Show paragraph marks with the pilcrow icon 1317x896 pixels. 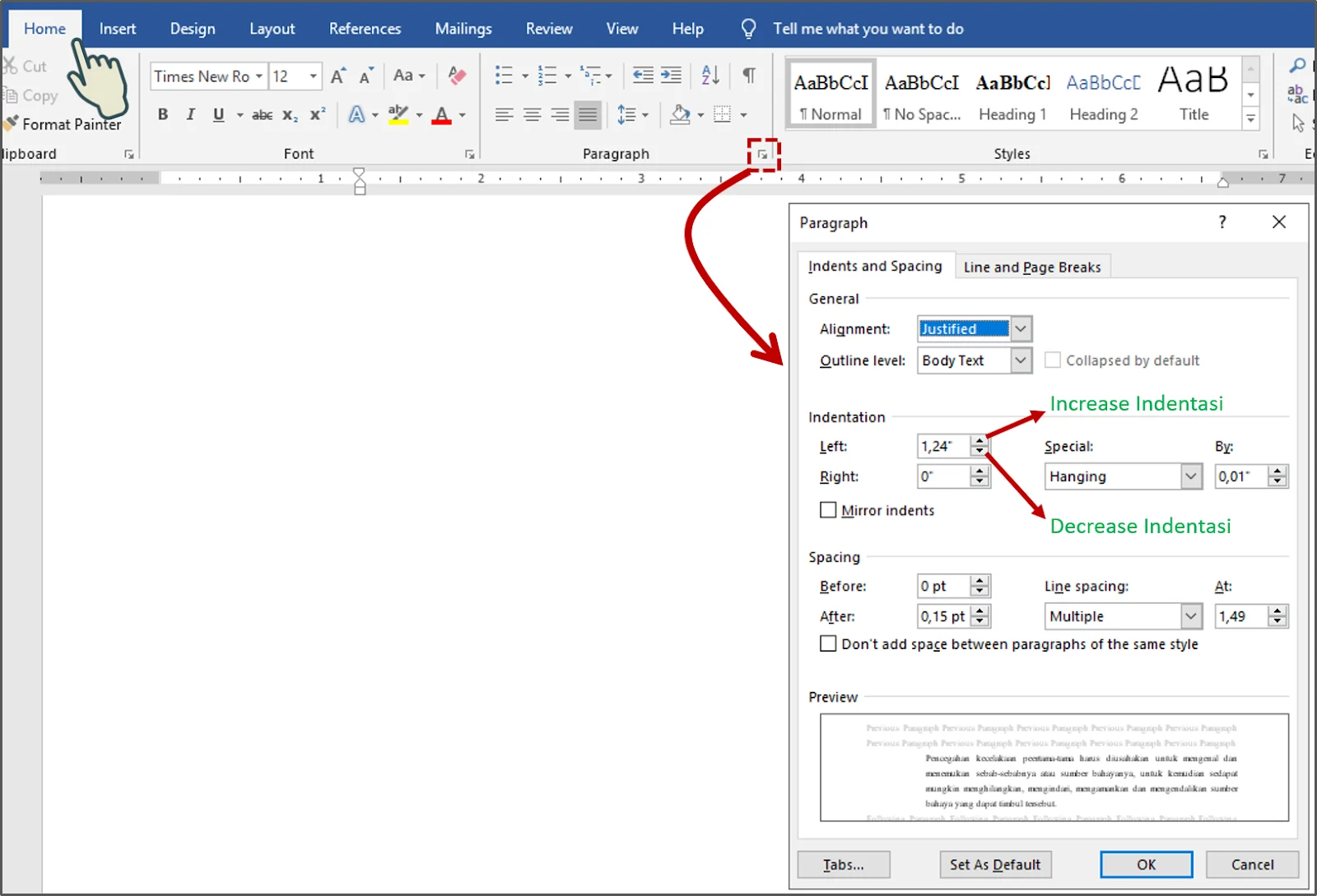click(748, 76)
